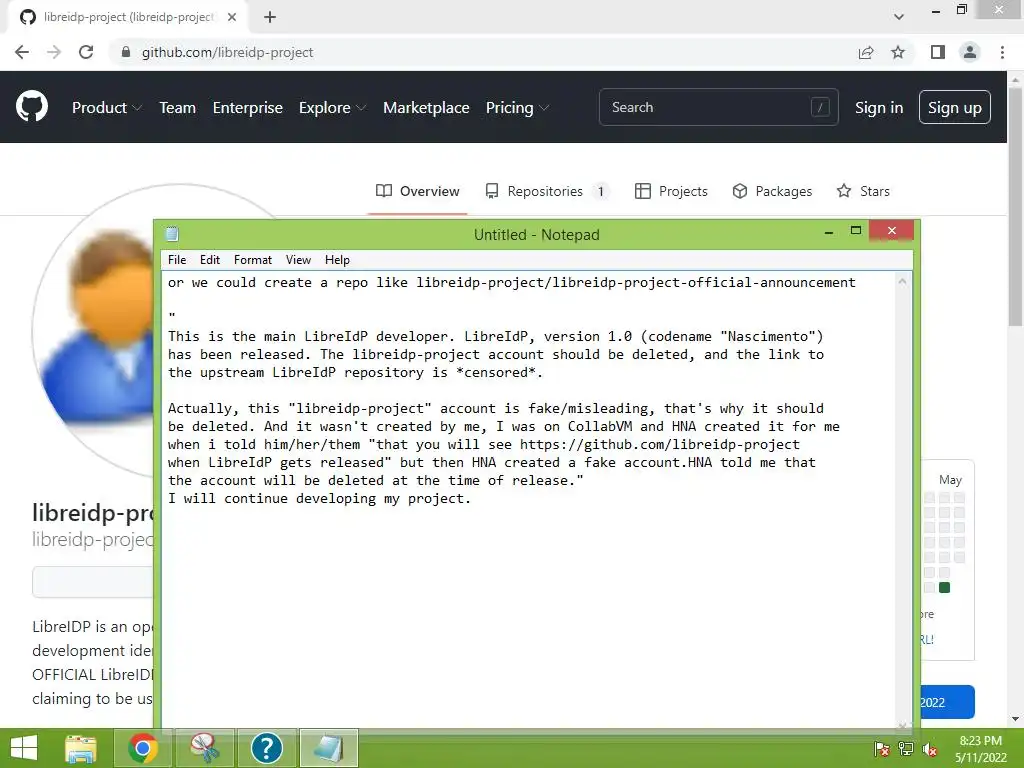Switch to Packages tab
The width and height of the screenshot is (1024, 768).
click(x=772, y=191)
